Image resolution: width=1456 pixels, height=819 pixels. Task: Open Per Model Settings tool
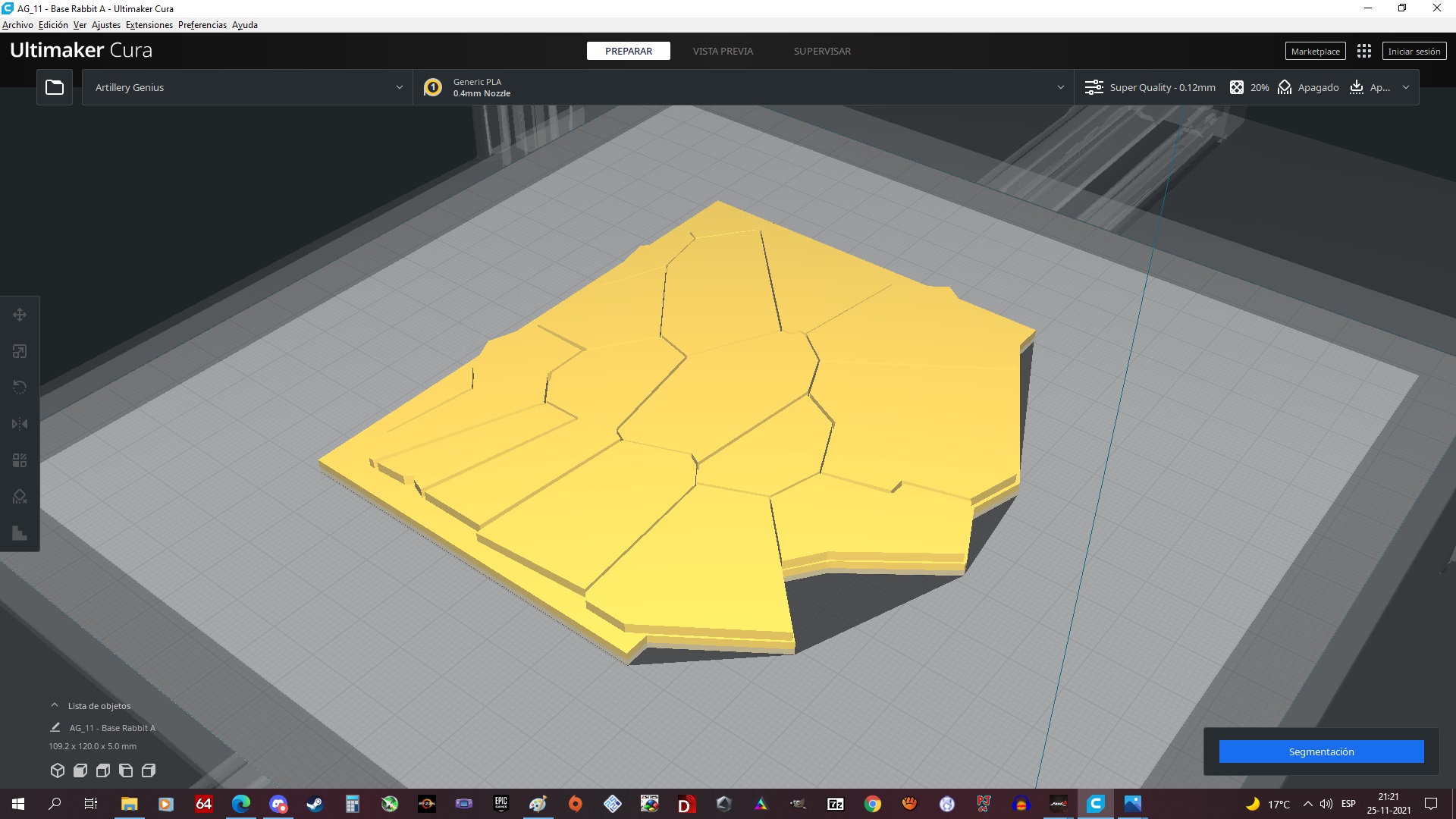pyautogui.click(x=20, y=460)
